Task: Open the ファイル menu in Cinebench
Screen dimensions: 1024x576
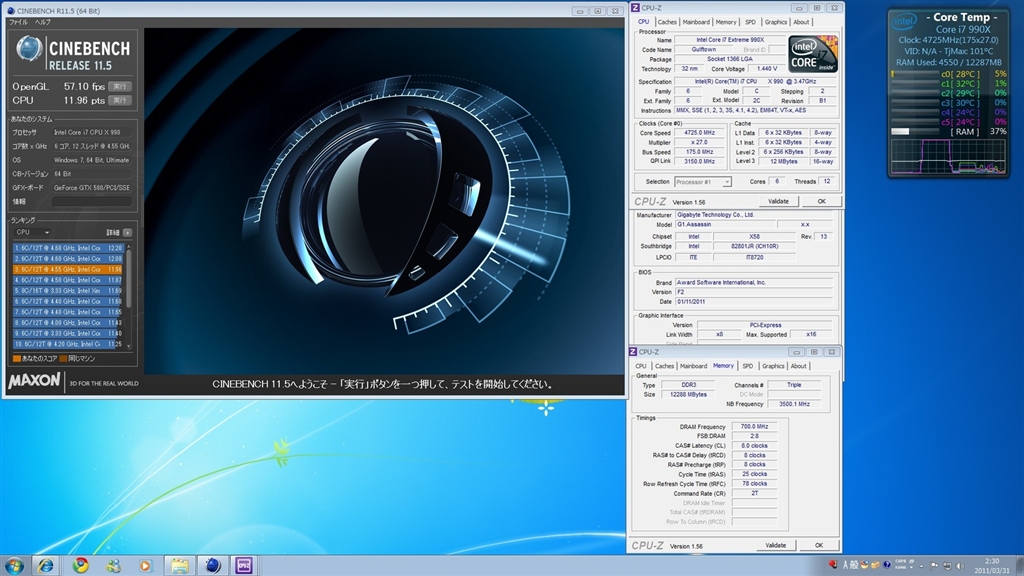Action: point(19,21)
